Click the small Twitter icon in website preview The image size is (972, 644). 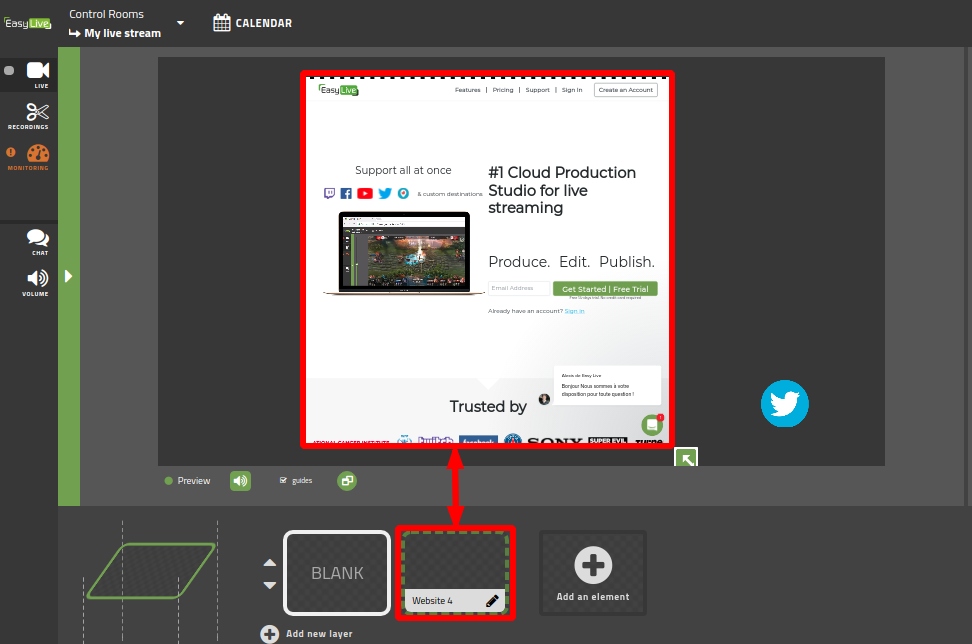coord(385,193)
